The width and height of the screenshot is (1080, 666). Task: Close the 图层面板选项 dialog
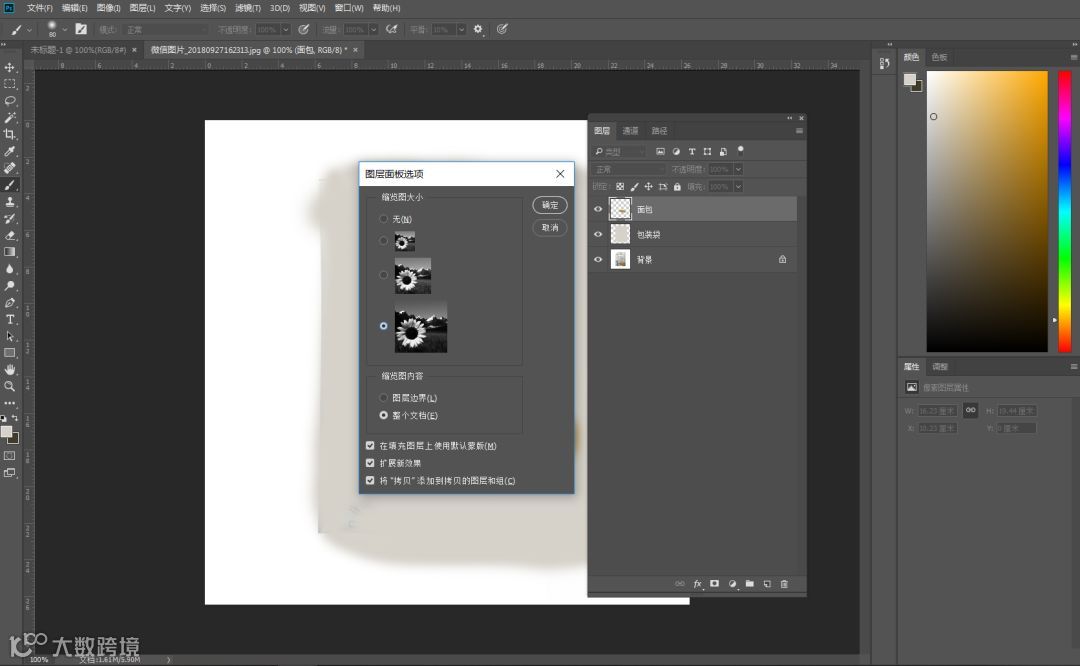560,174
